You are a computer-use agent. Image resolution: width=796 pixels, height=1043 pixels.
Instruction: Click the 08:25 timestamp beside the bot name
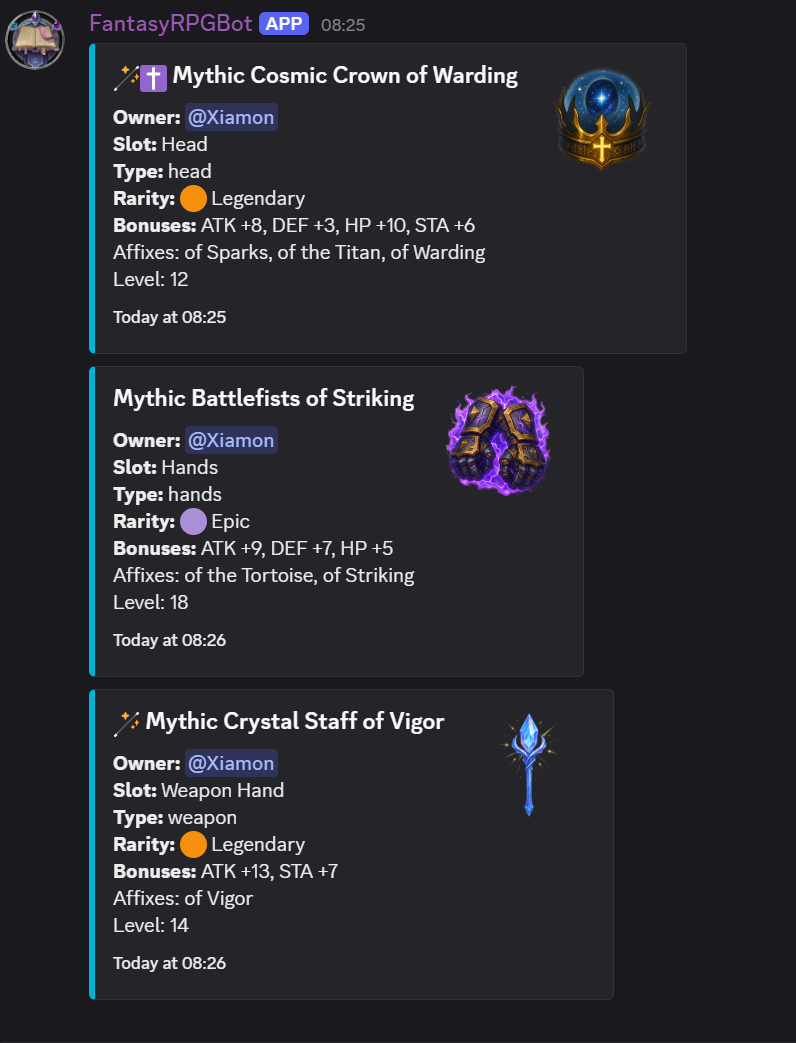pyautogui.click(x=343, y=24)
